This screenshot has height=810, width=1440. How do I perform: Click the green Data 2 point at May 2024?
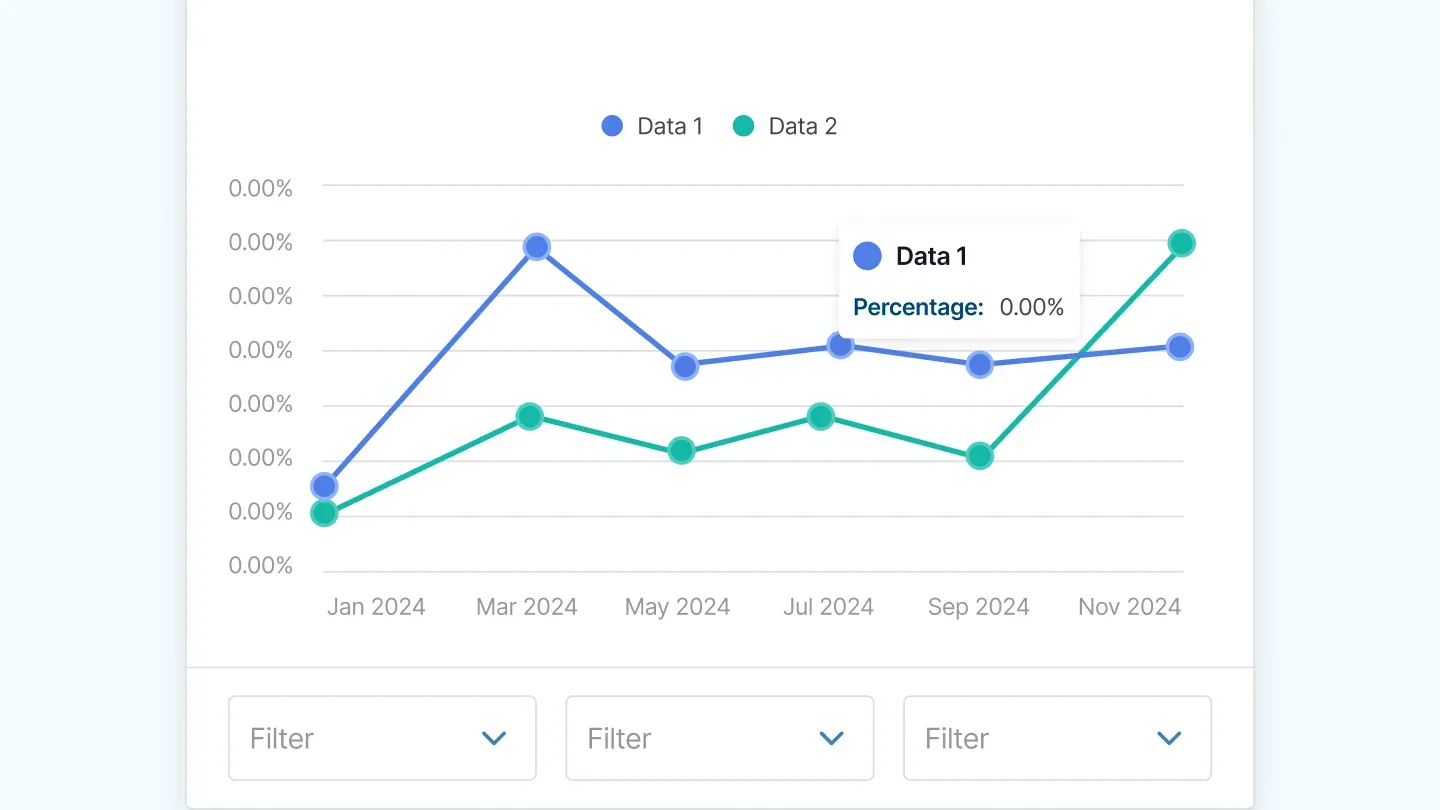[x=681, y=450]
